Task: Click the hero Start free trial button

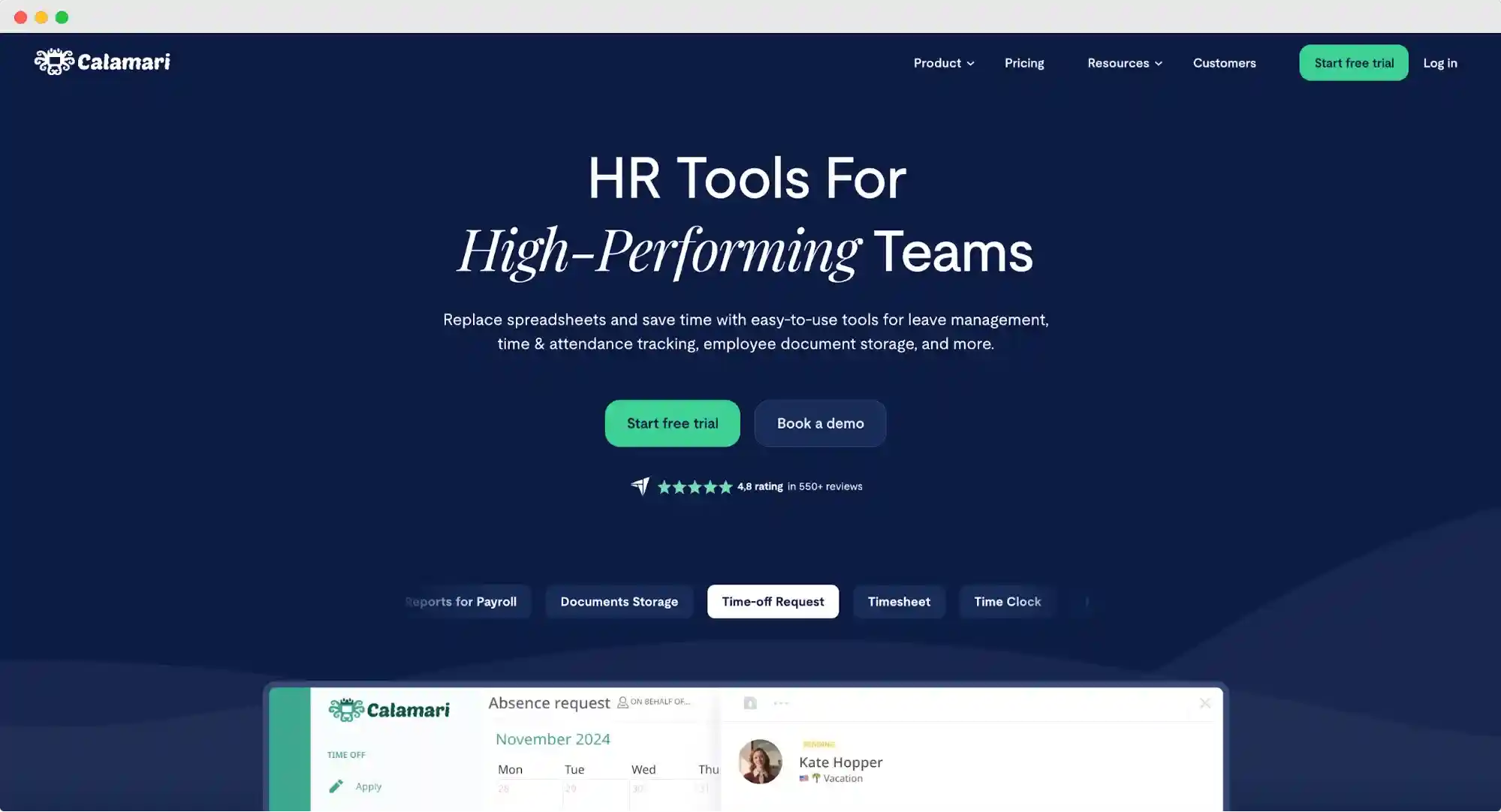Action: point(672,423)
